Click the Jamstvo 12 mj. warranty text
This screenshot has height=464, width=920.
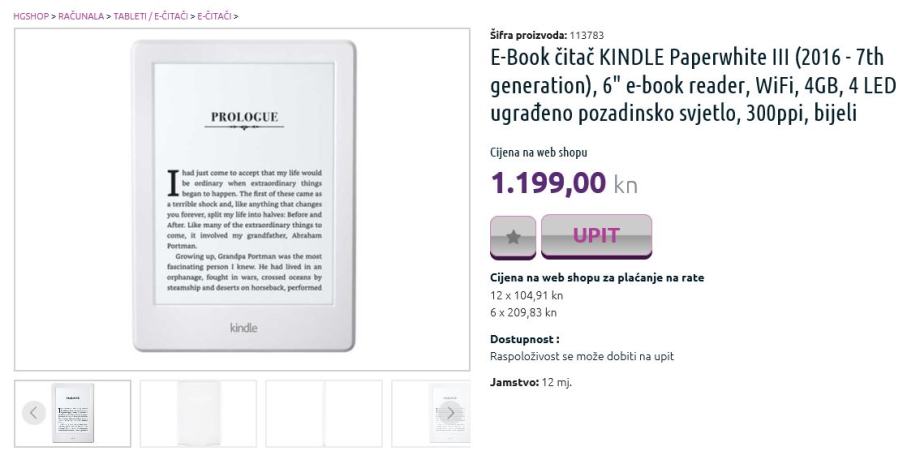531,382
